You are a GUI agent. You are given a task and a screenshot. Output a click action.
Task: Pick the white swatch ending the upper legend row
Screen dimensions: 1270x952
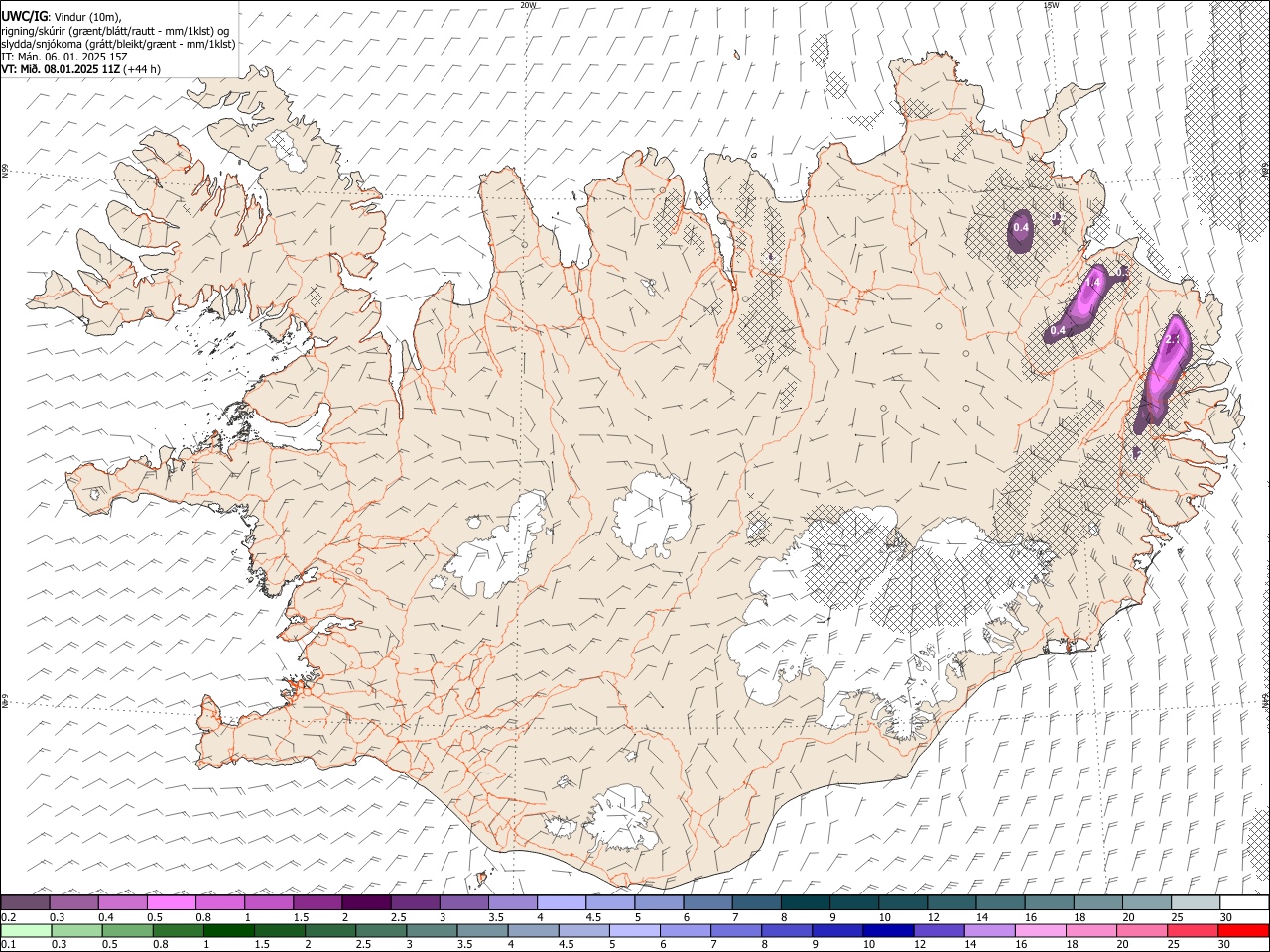tap(1244, 902)
